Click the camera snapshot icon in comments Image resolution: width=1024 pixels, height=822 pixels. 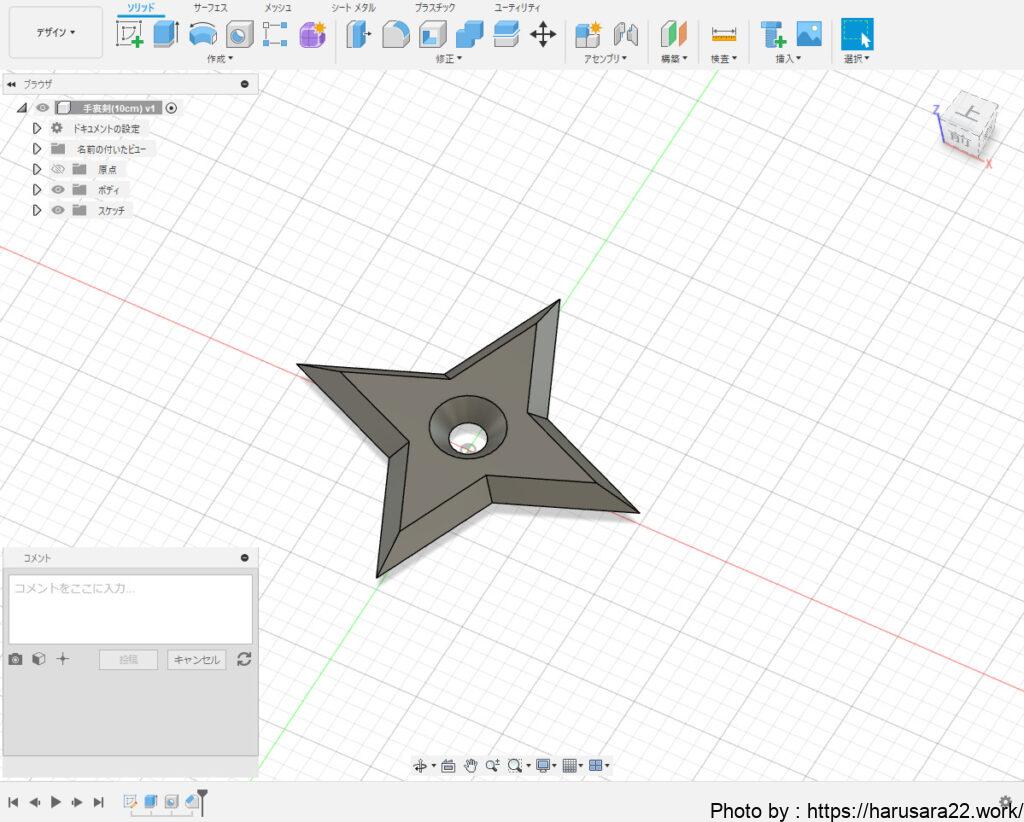click(15, 659)
